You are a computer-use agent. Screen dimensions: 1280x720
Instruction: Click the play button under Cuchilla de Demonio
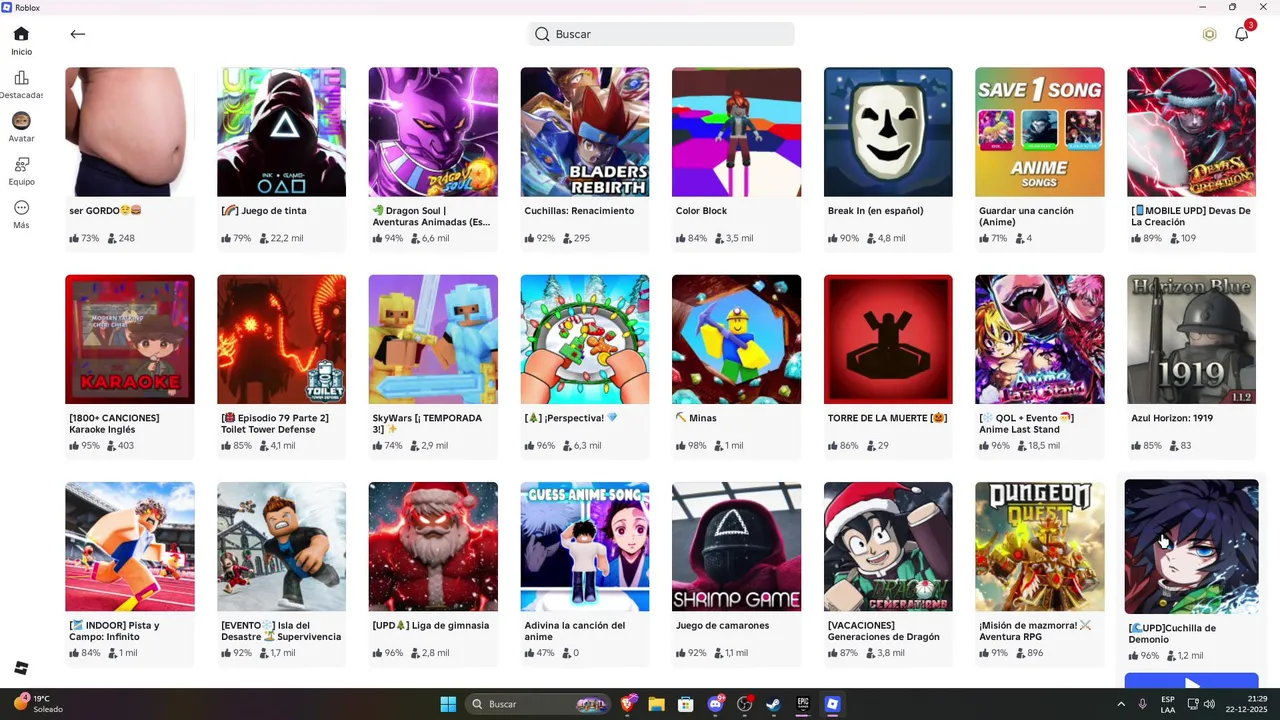pos(1191,682)
